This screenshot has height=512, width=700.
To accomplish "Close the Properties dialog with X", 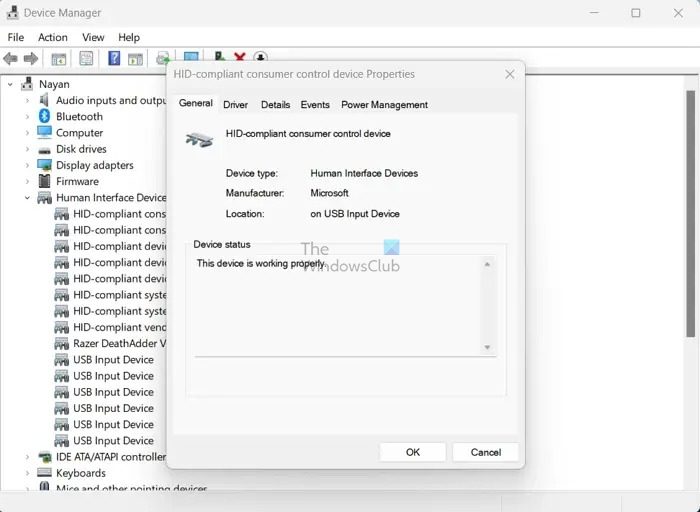I will click(x=509, y=75).
